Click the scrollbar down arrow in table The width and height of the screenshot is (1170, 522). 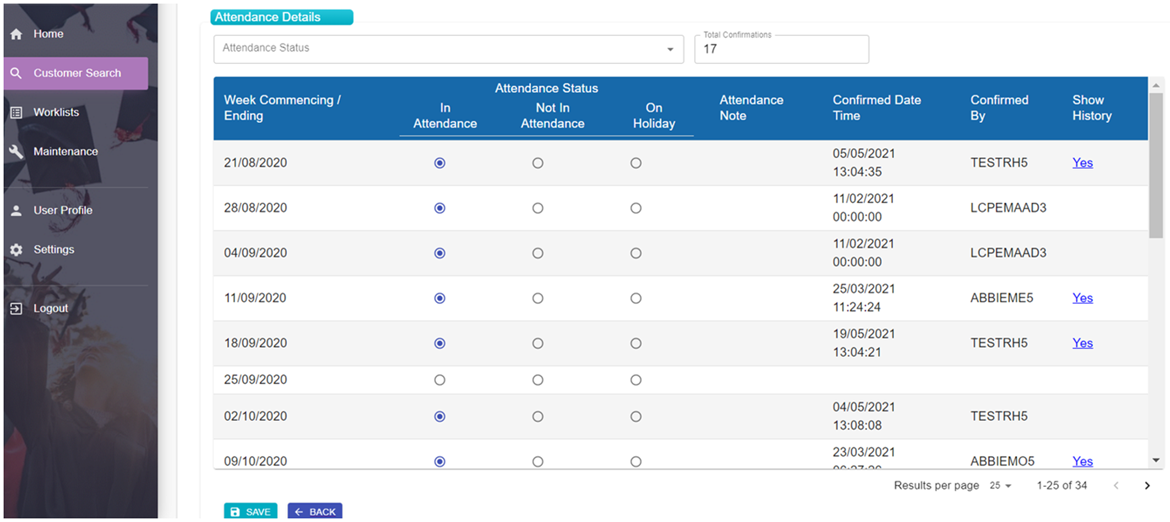click(x=1156, y=461)
